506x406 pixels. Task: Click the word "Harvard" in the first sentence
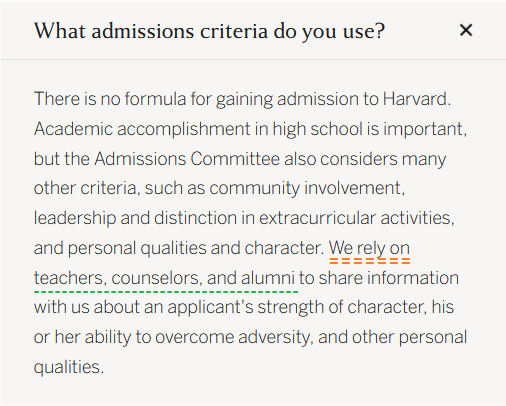point(416,99)
